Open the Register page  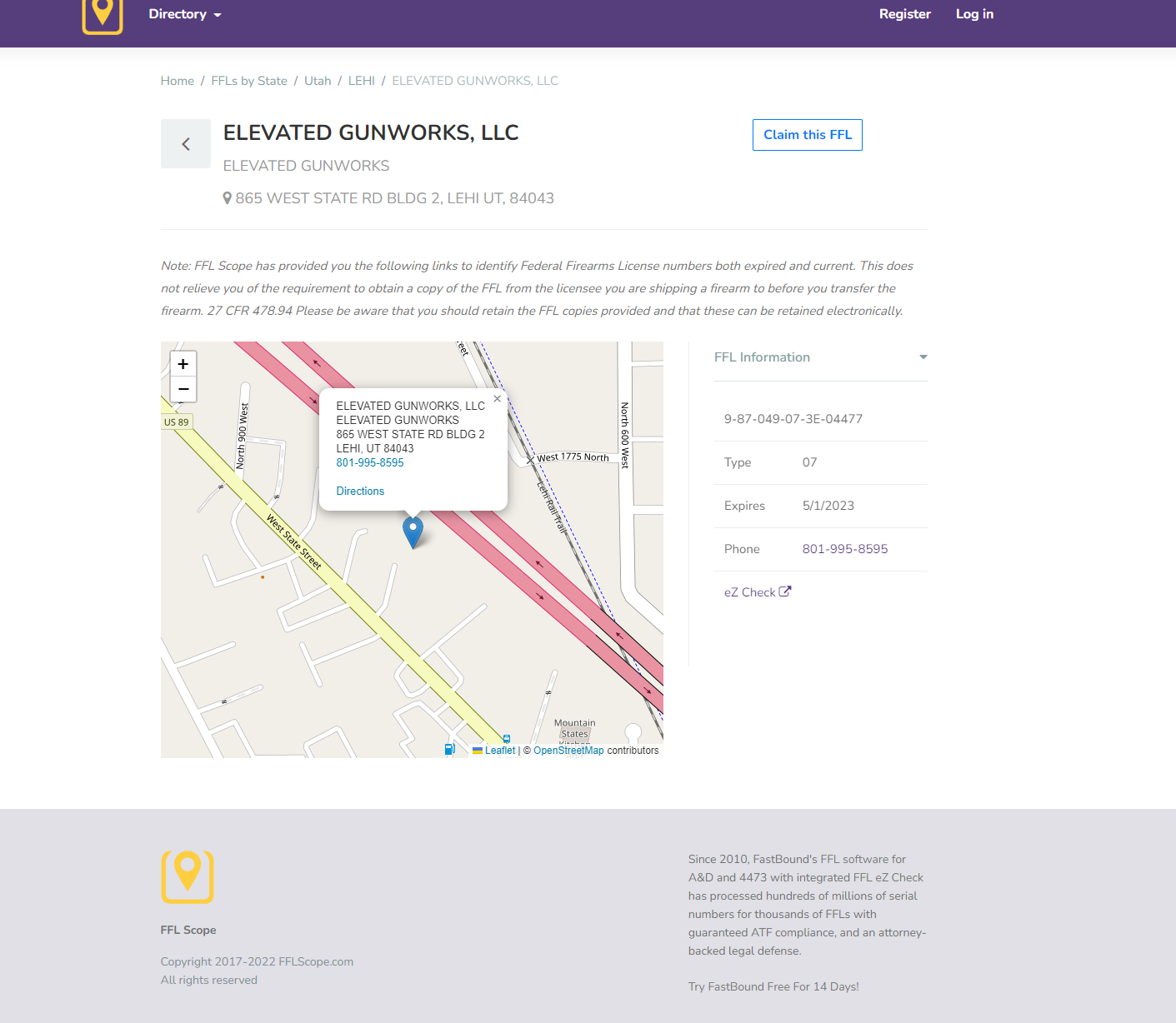905,14
